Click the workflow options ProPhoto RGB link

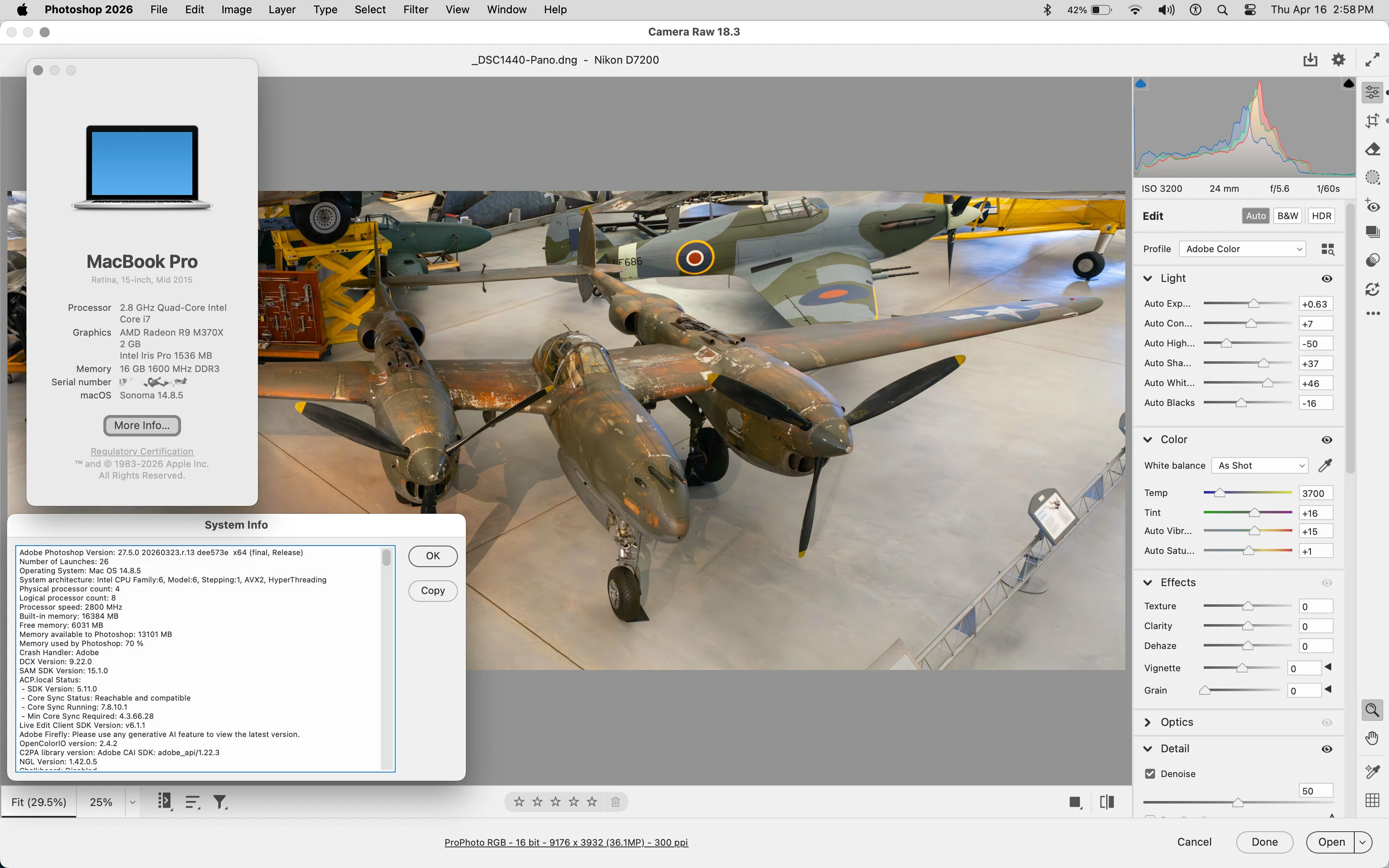[566, 842]
